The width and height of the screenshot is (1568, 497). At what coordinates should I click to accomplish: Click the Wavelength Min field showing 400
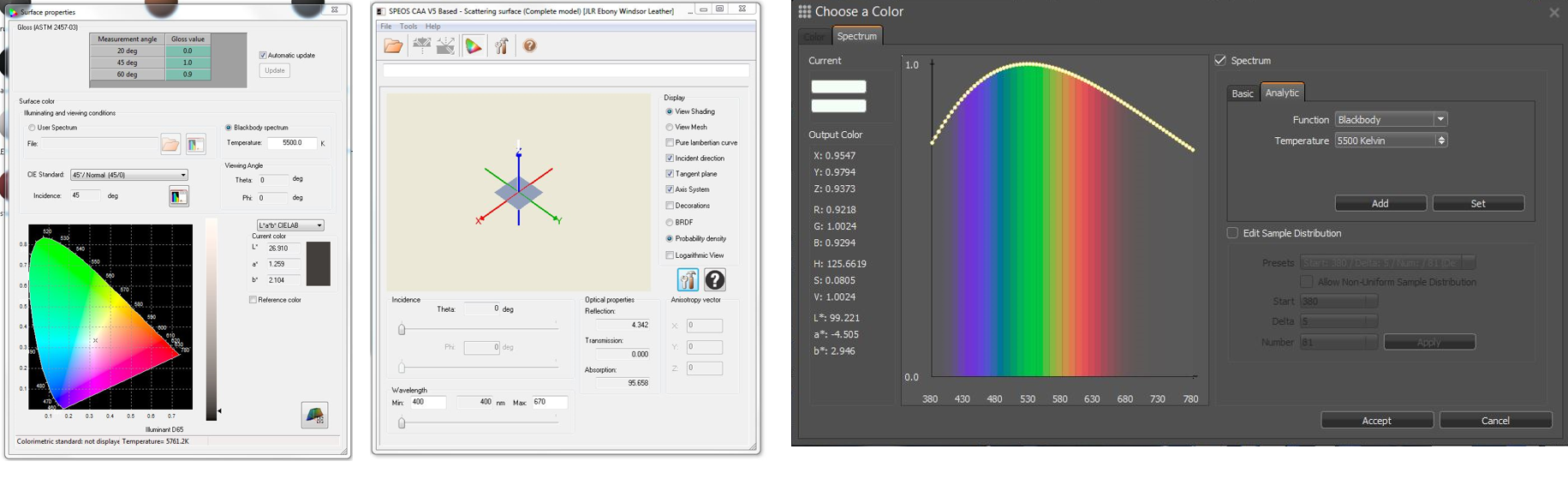(427, 402)
